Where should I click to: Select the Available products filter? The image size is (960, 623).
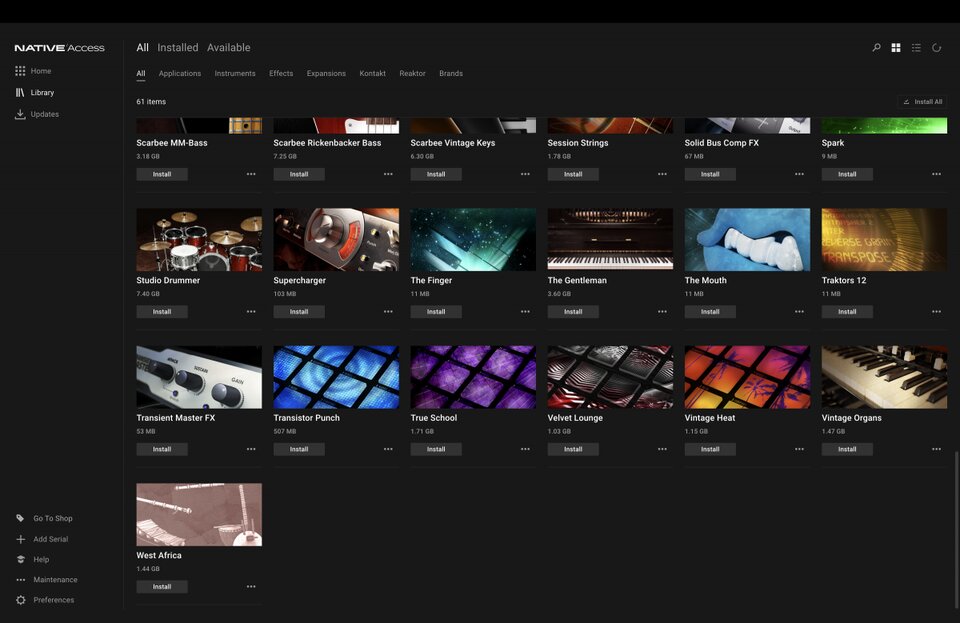click(x=229, y=47)
